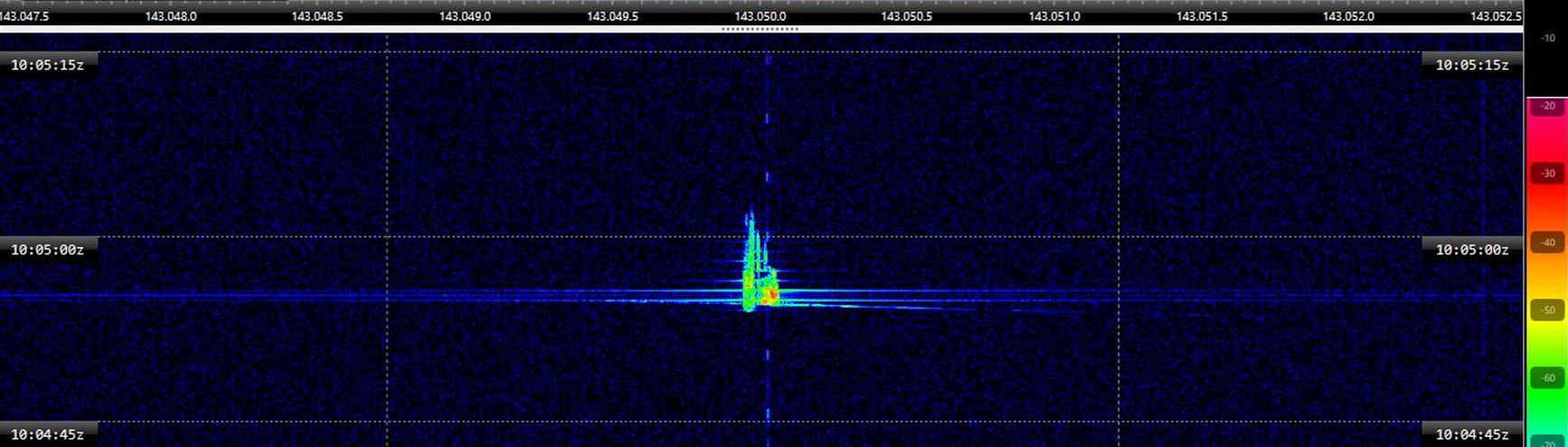Click the right-side 10:05:15z timestamp label
The width and height of the screenshot is (1568, 447).
[x=1472, y=65]
